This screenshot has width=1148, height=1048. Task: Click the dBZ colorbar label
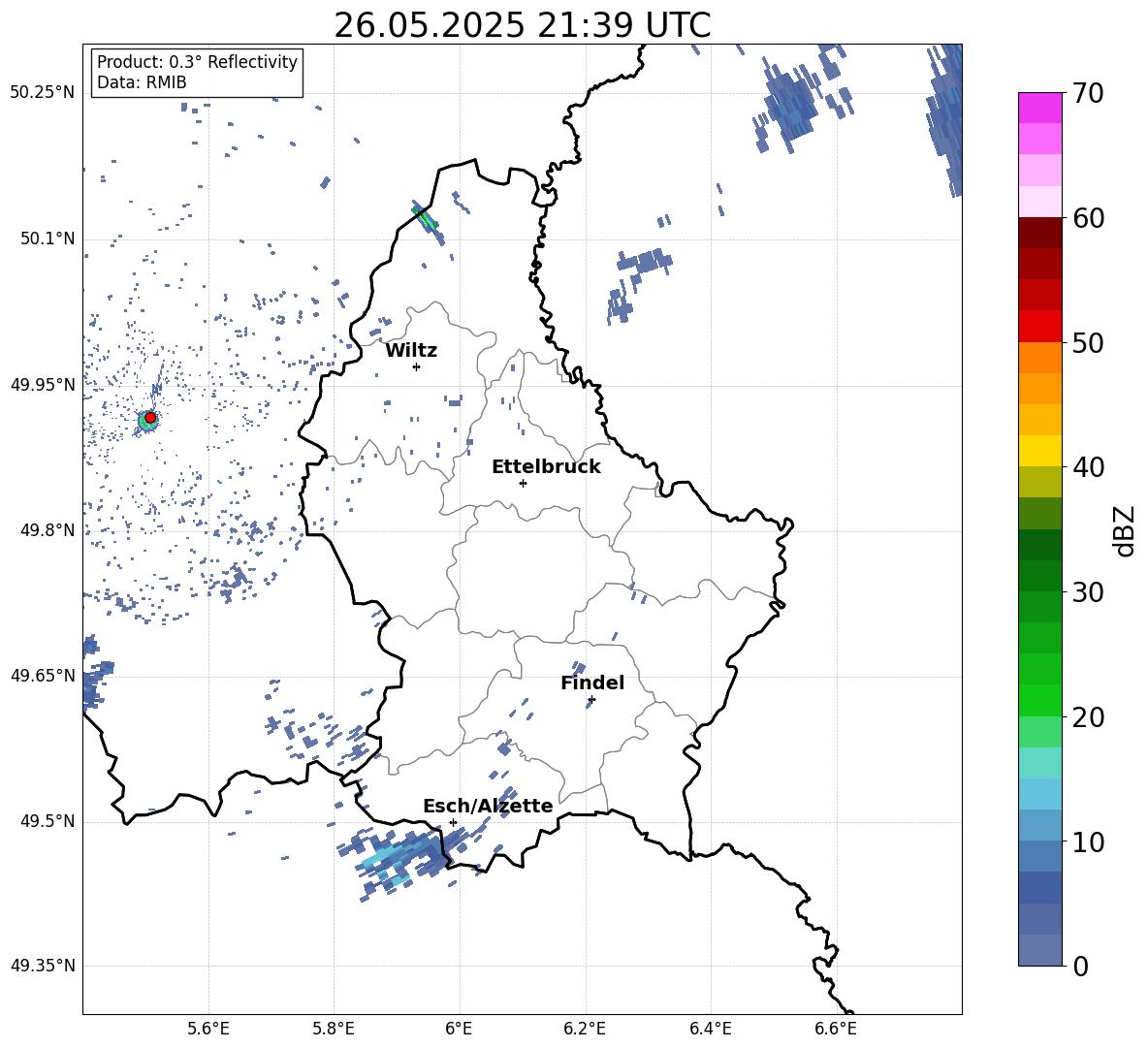1126,530
